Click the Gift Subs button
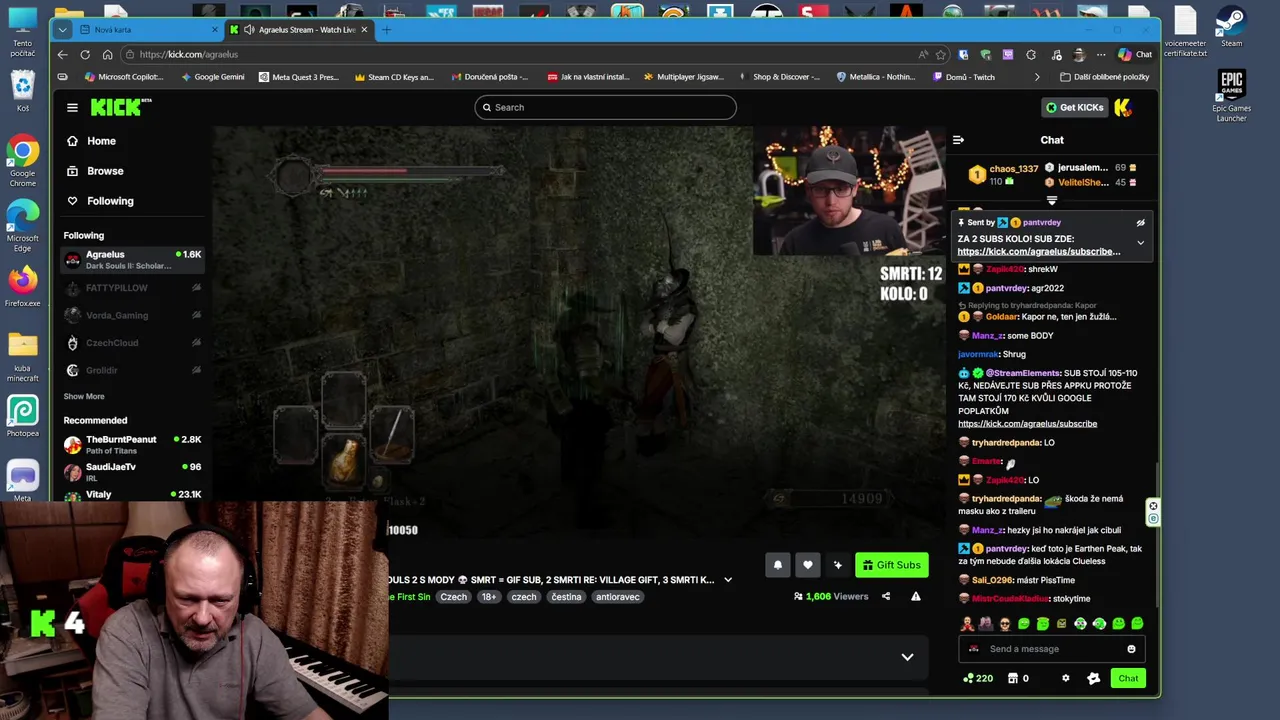 tap(892, 565)
